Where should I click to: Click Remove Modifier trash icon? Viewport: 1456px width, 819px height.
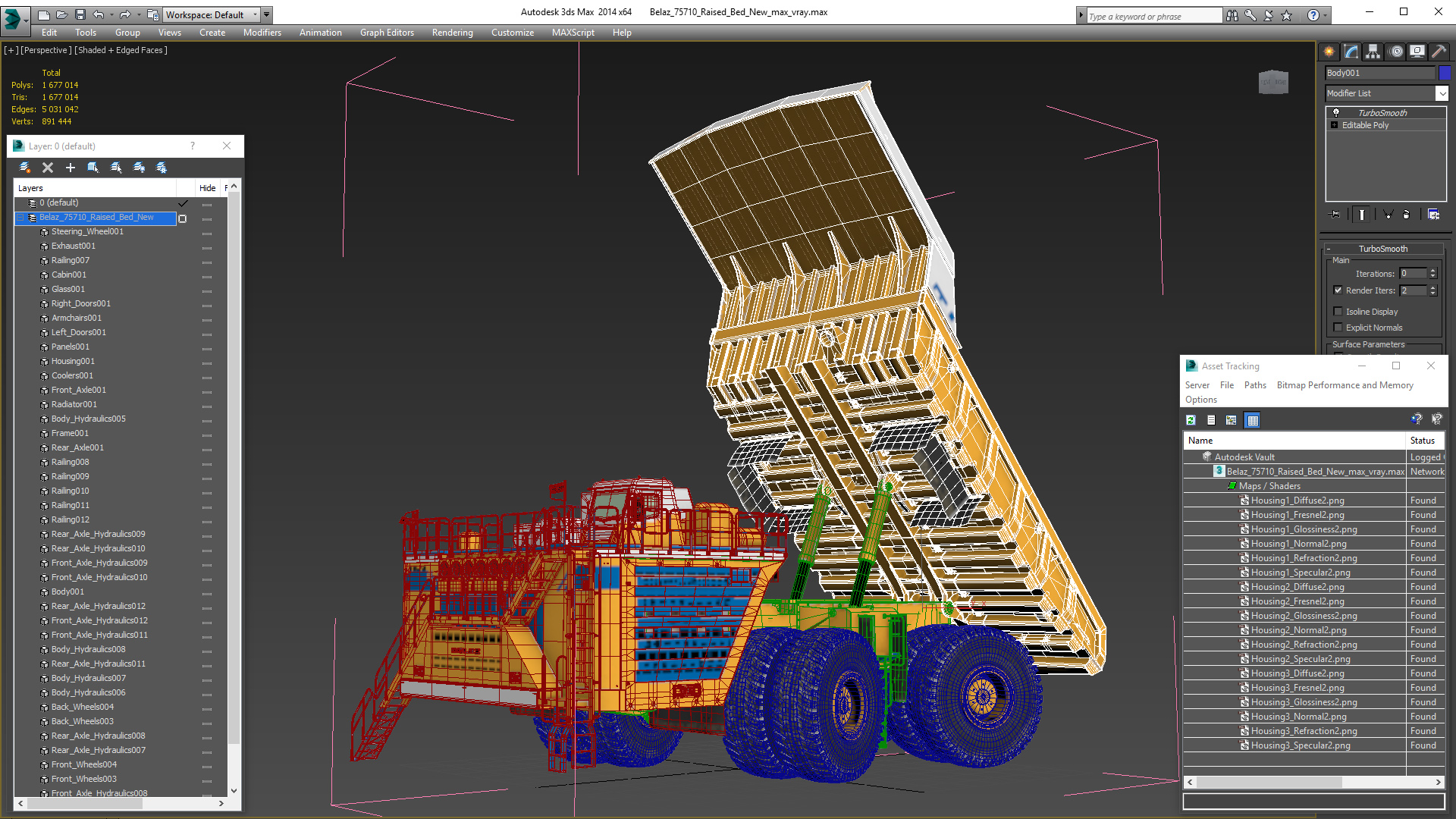click(x=1406, y=215)
